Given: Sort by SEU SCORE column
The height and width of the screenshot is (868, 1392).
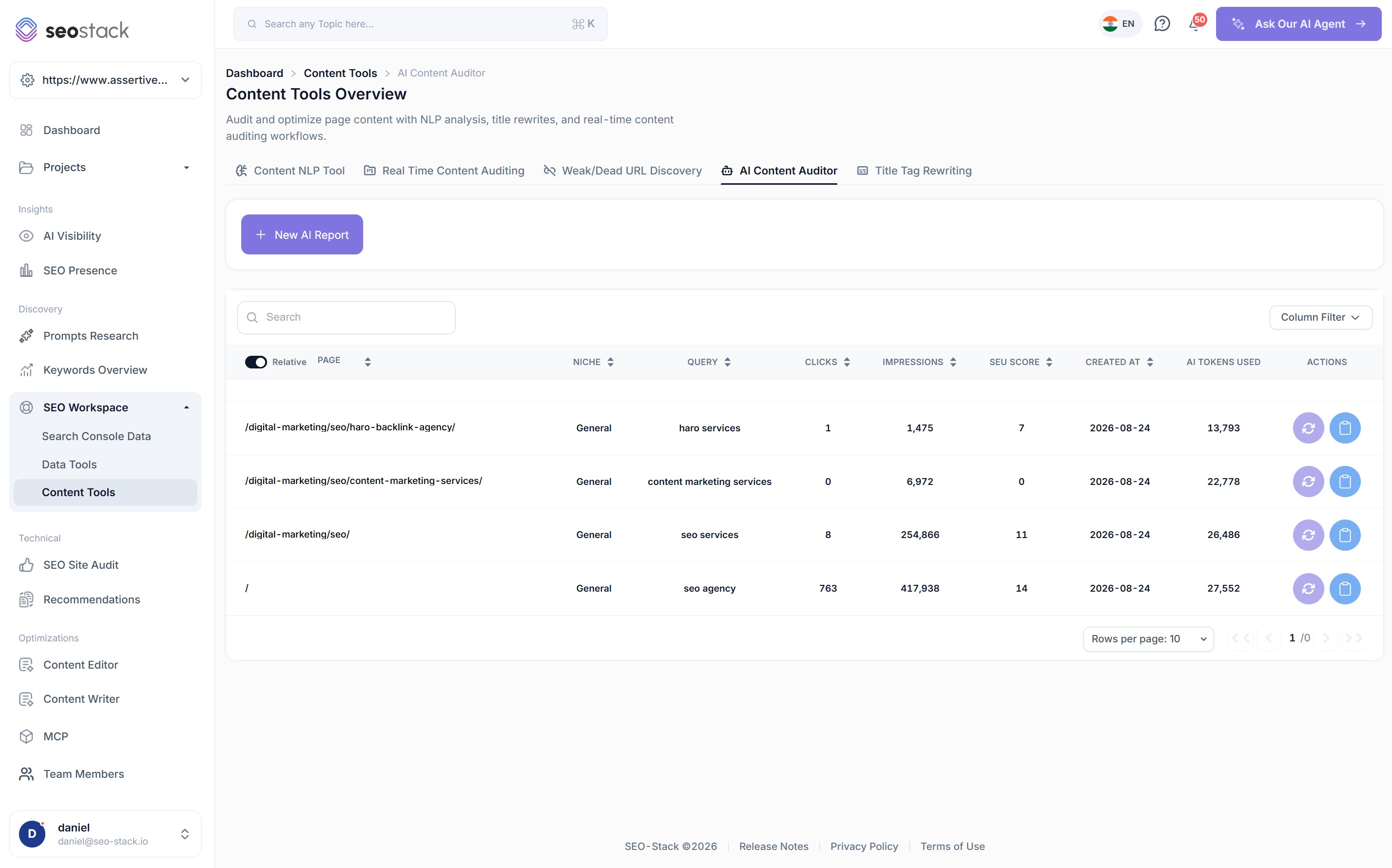Looking at the screenshot, I should click(x=1049, y=362).
